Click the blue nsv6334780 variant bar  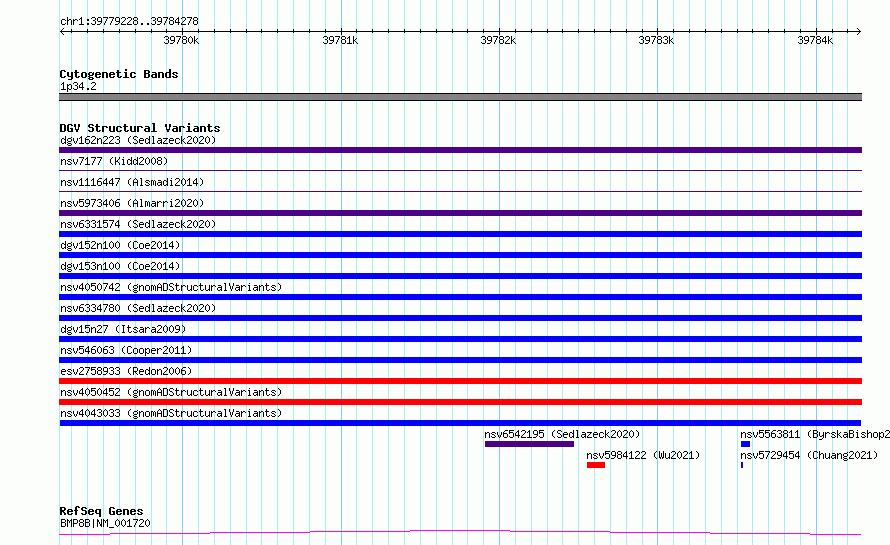pos(460,318)
